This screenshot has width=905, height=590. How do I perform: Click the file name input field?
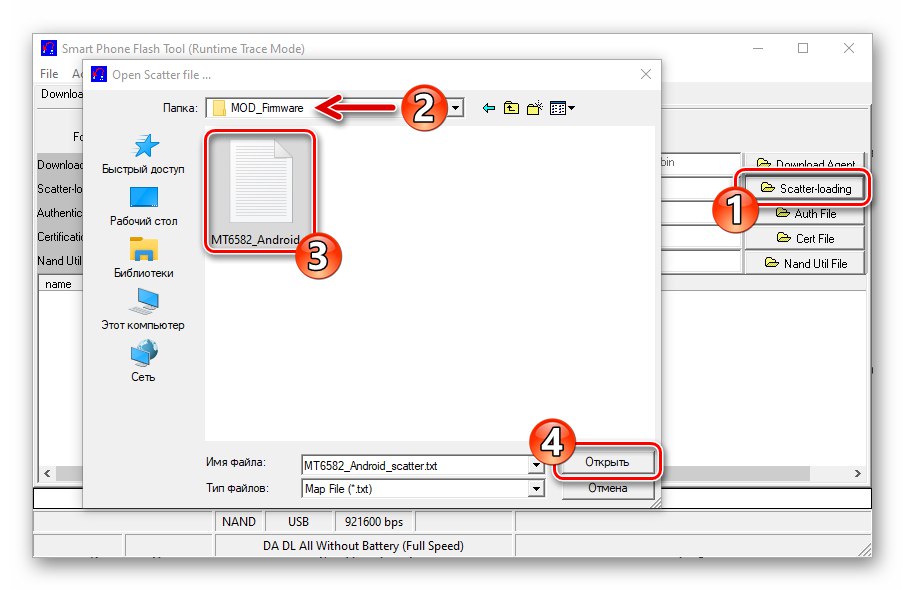(416, 465)
